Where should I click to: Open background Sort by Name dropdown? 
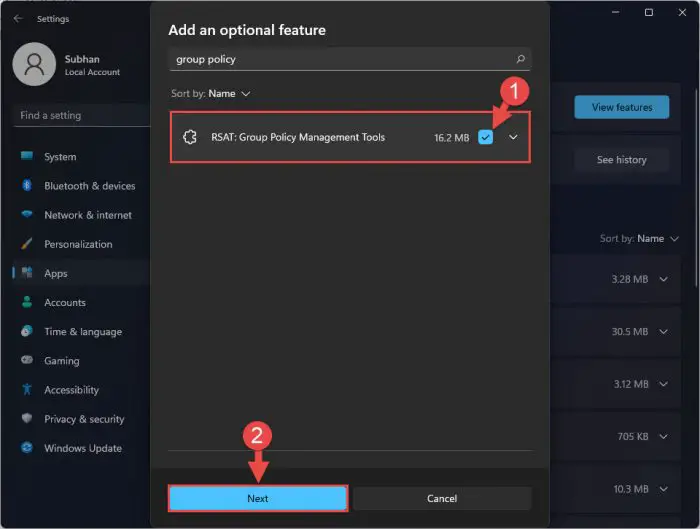tap(639, 238)
